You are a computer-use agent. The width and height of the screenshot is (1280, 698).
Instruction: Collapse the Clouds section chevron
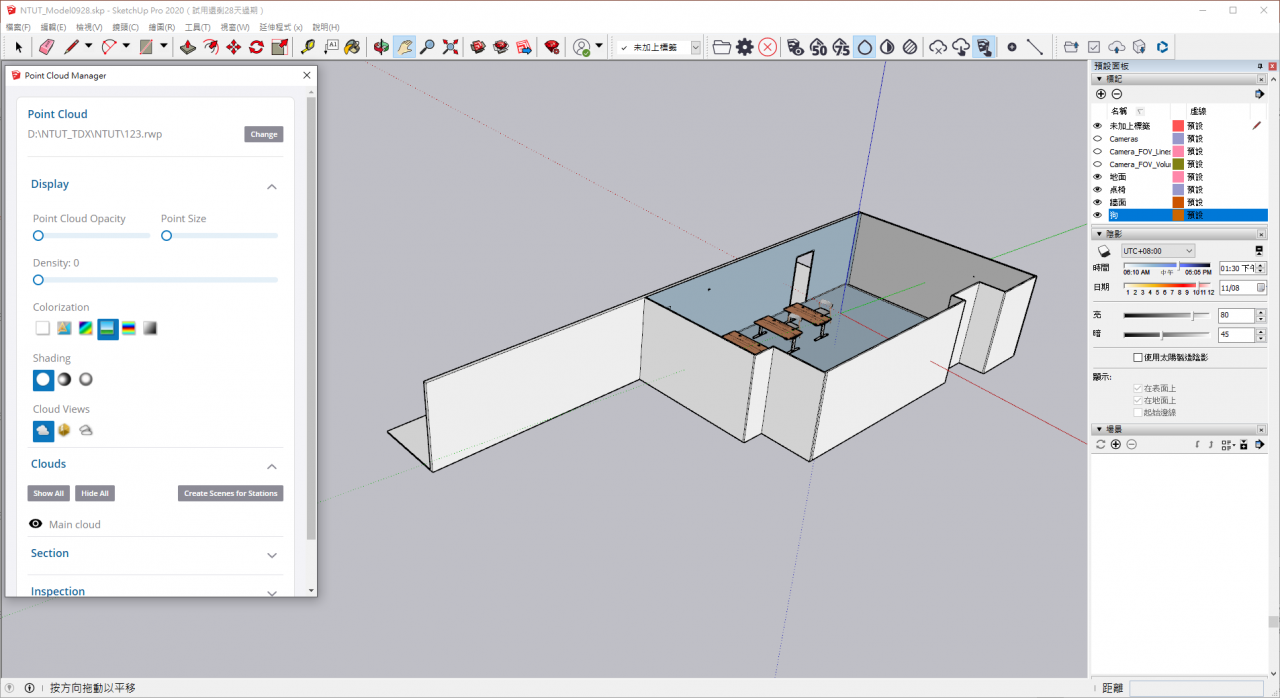click(272, 466)
